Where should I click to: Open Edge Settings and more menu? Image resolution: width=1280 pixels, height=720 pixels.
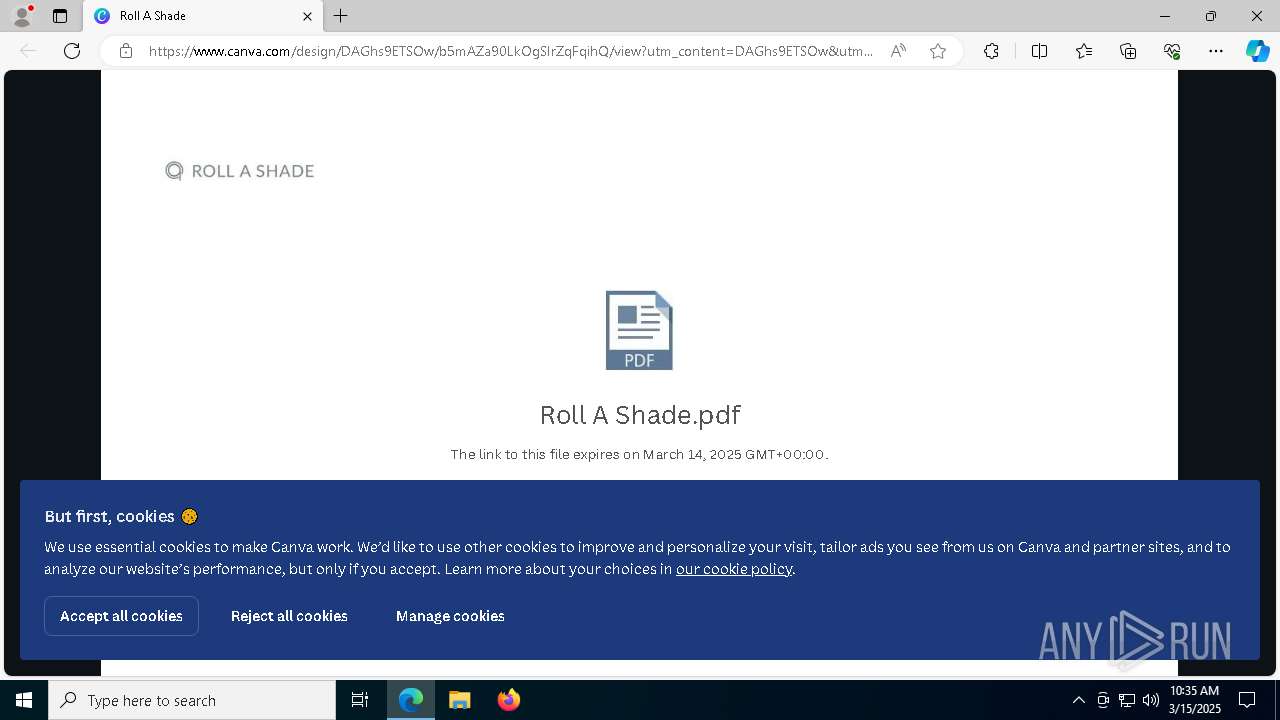[x=1216, y=51]
